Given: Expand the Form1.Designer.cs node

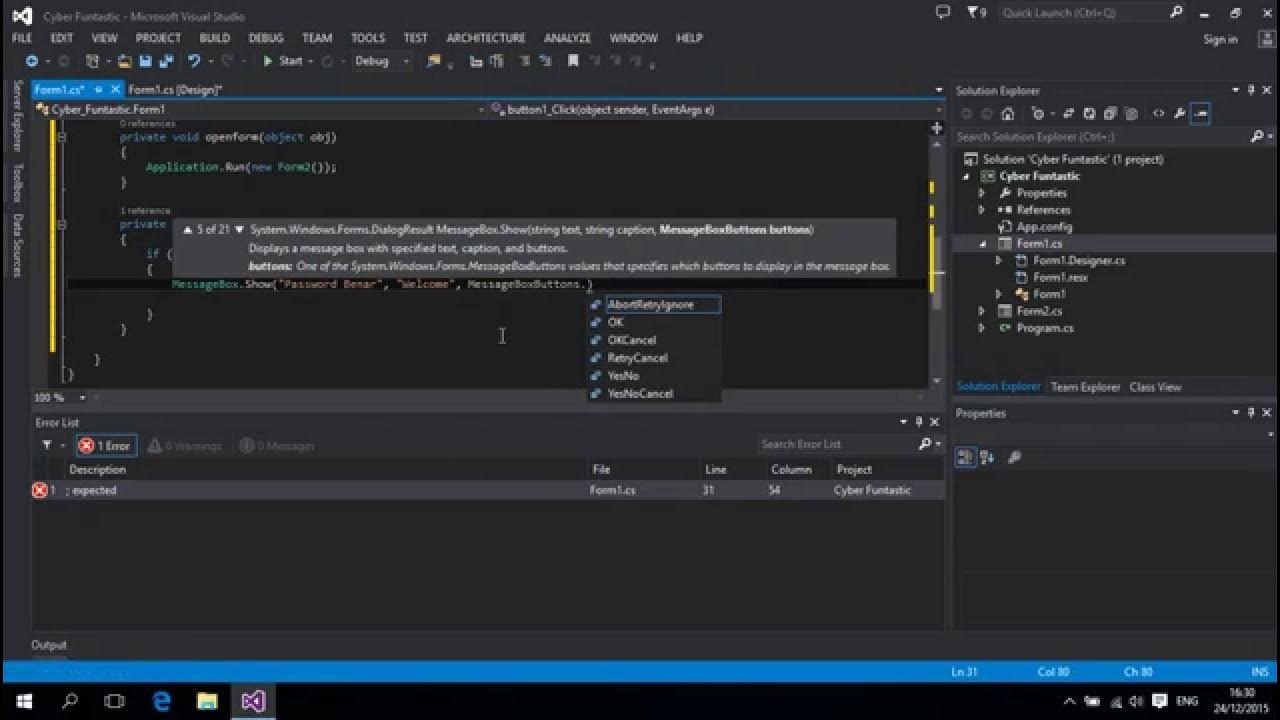Looking at the screenshot, I should (998, 260).
